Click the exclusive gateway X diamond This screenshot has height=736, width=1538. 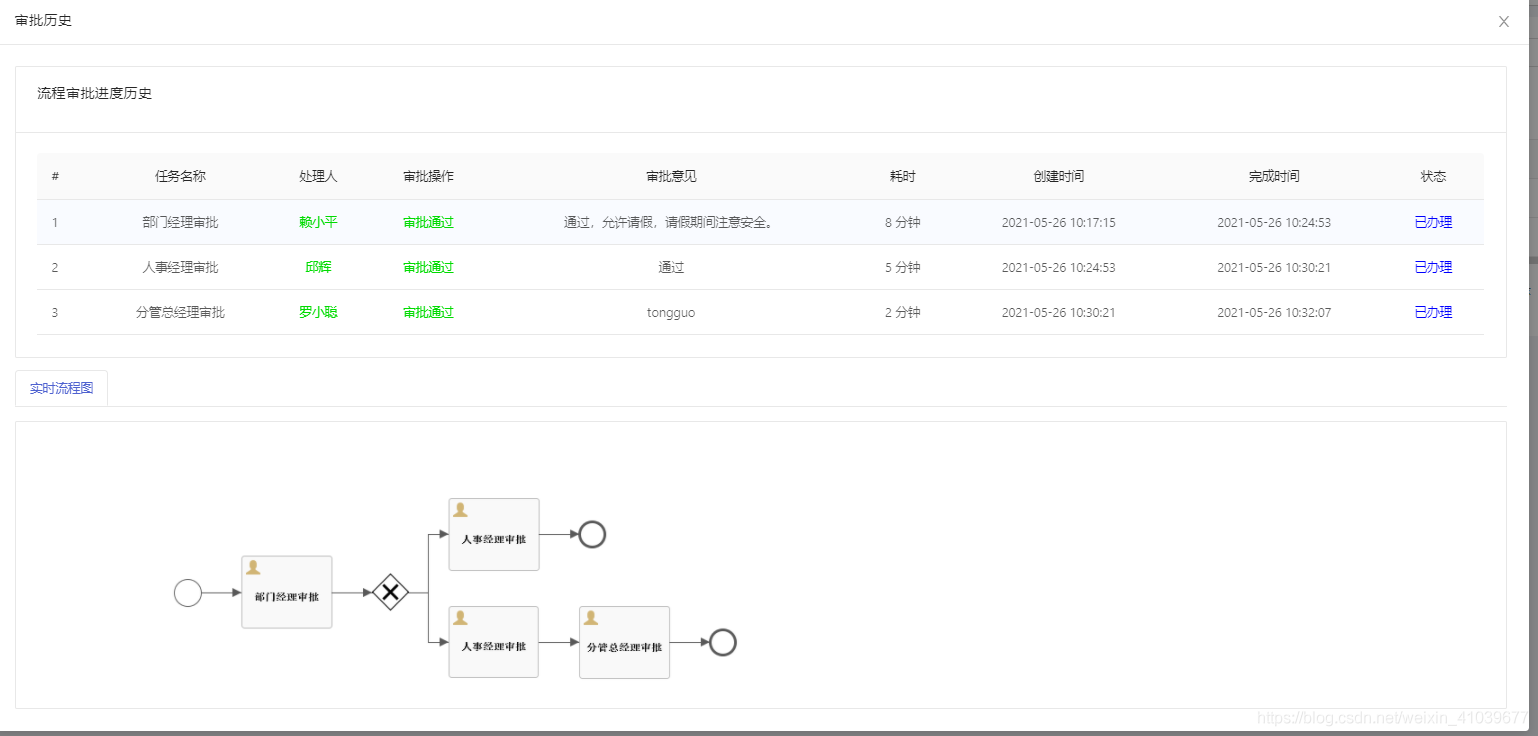[x=390, y=593]
